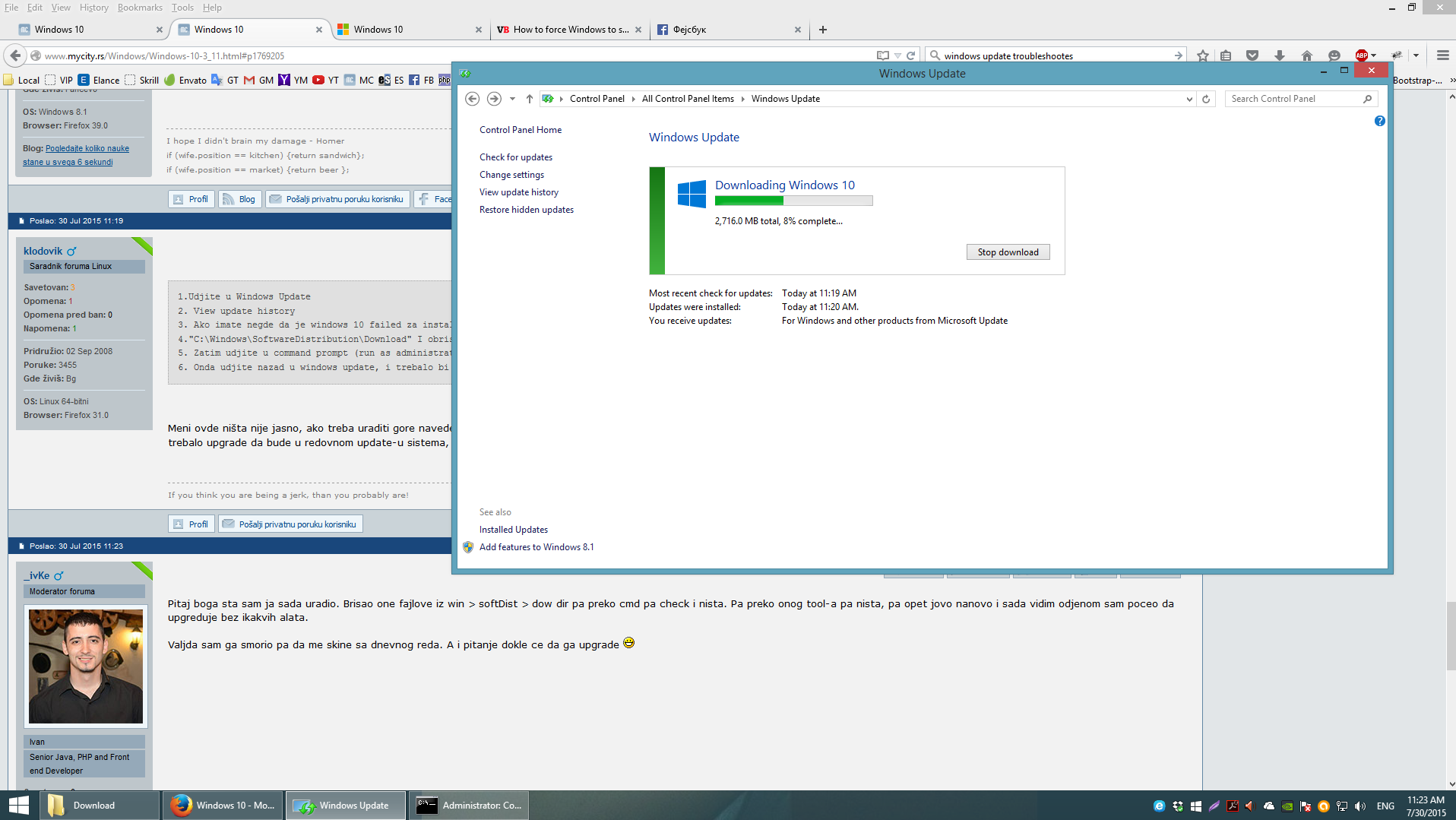Expand Control Panel breadcrumb arrow
Viewport: 1456px width, 820px height.
[x=633, y=99]
